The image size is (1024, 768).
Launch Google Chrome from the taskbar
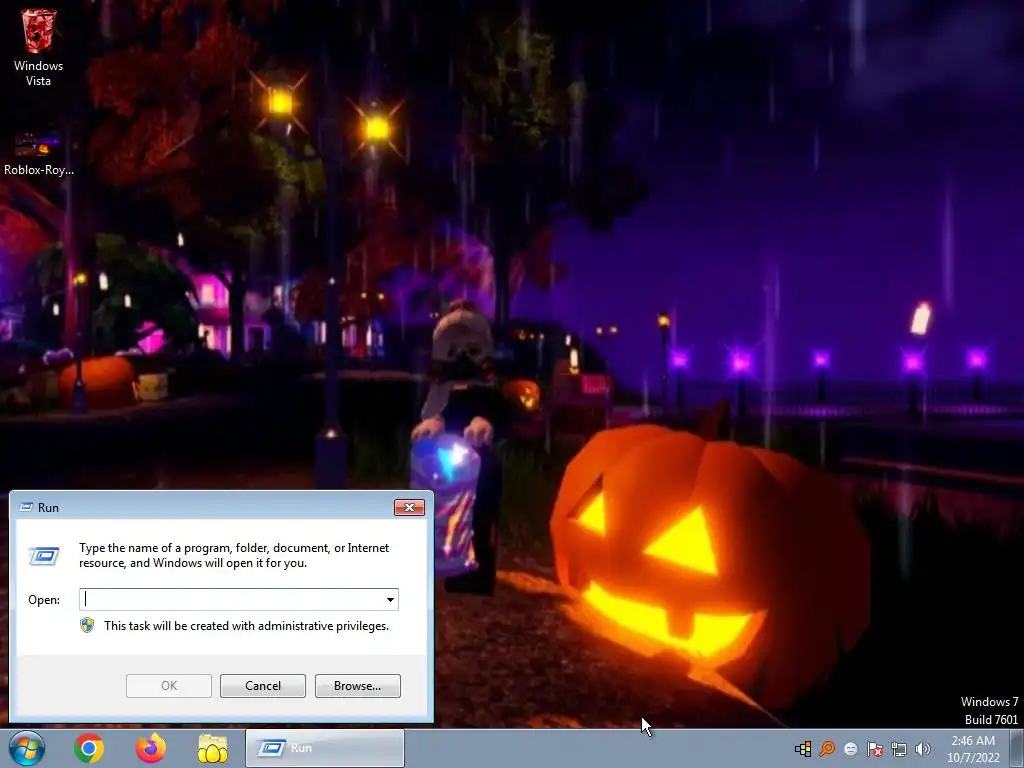point(89,748)
